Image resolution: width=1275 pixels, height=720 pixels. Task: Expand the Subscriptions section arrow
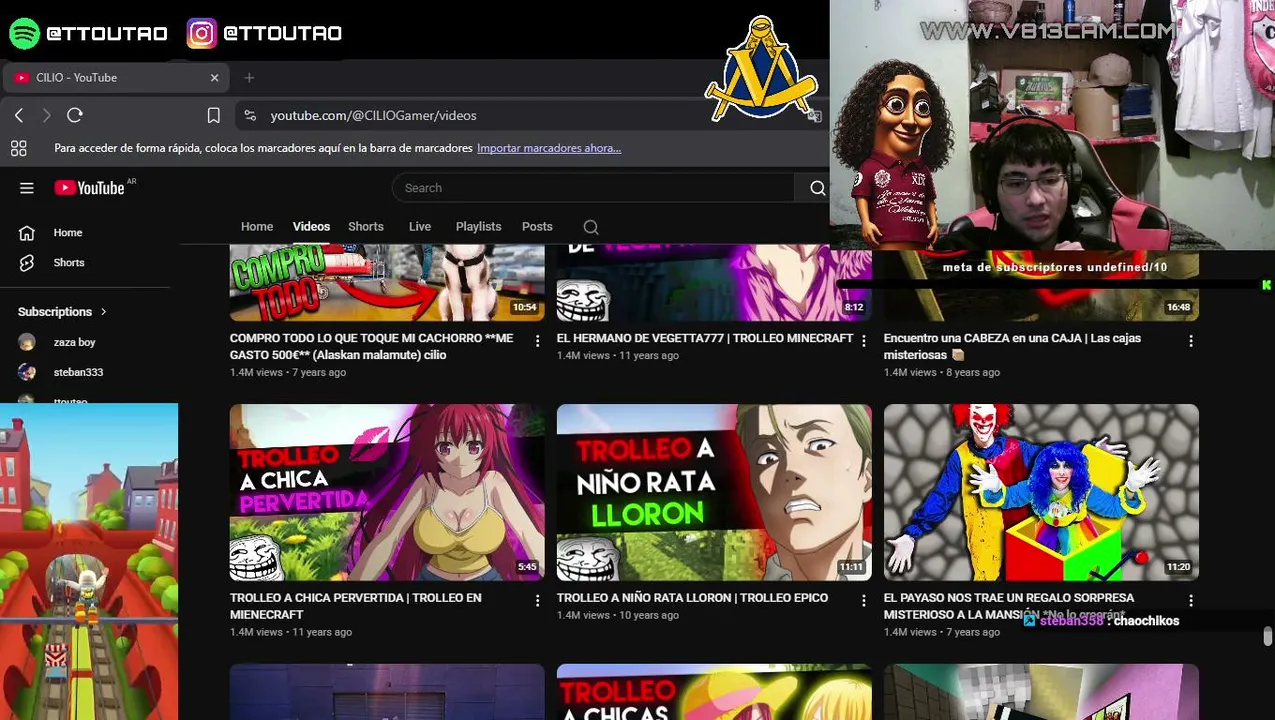[x=103, y=312]
